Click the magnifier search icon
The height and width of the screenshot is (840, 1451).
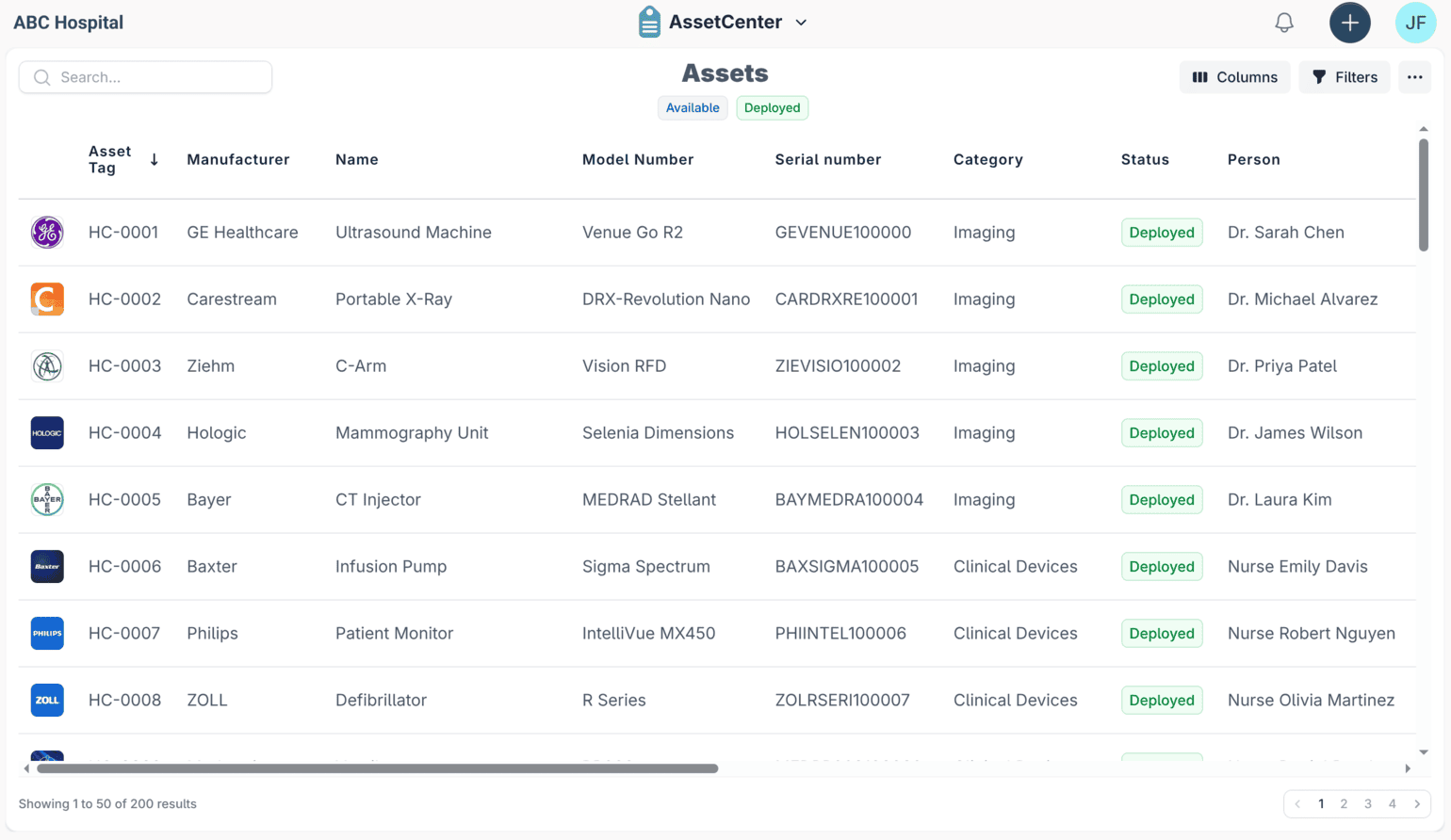click(41, 77)
